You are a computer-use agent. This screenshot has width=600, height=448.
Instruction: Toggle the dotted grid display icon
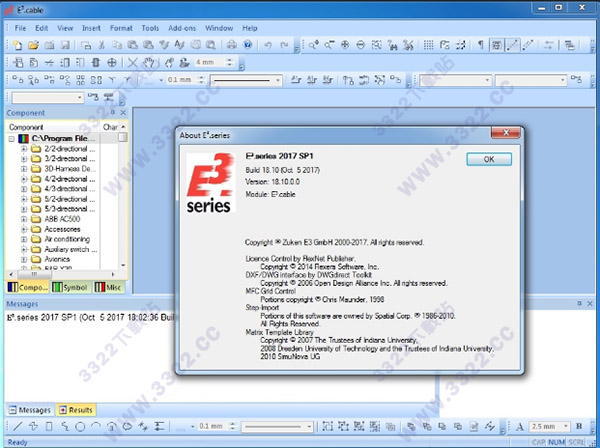[429, 45]
